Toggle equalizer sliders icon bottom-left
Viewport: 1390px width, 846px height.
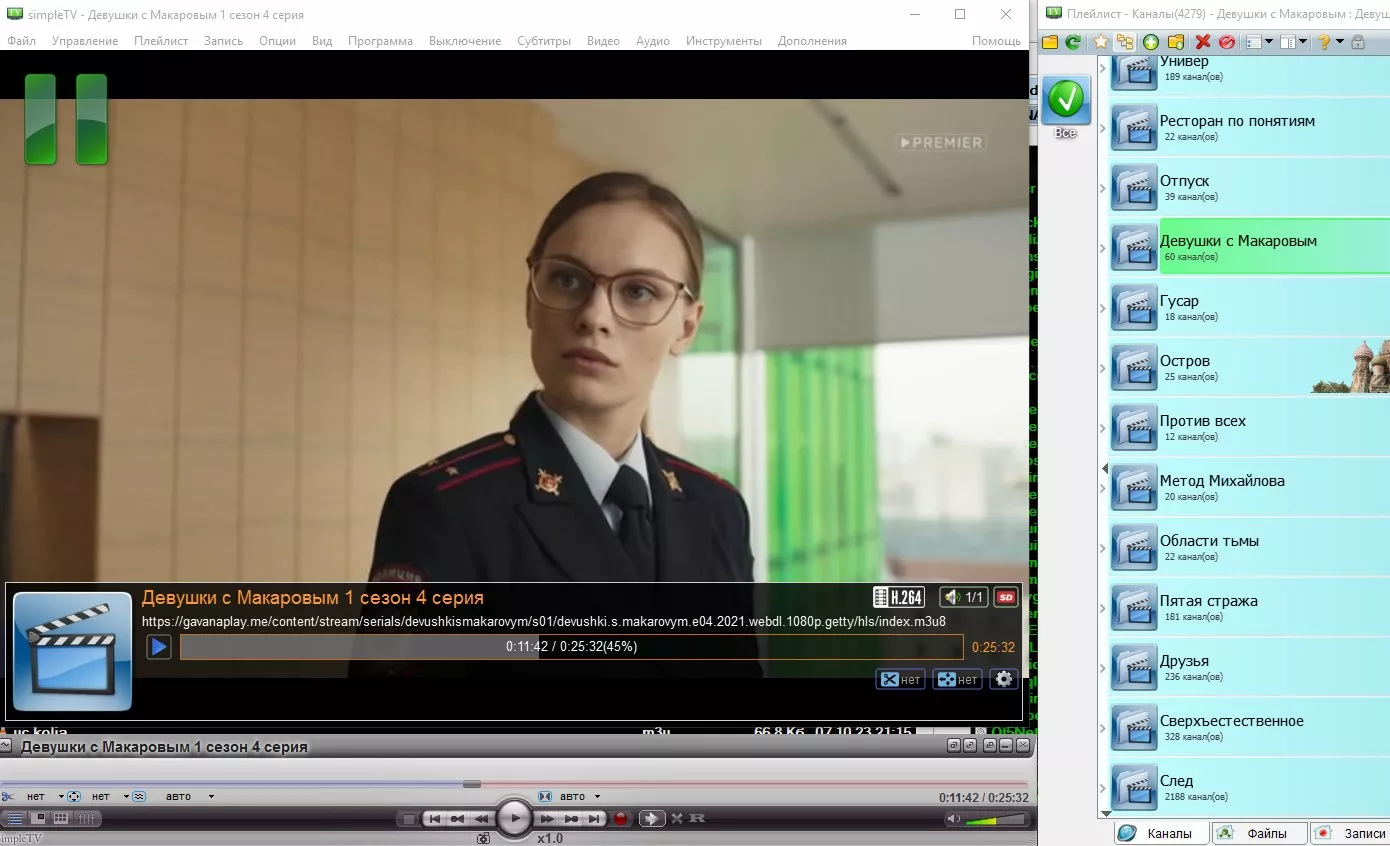pos(87,819)
